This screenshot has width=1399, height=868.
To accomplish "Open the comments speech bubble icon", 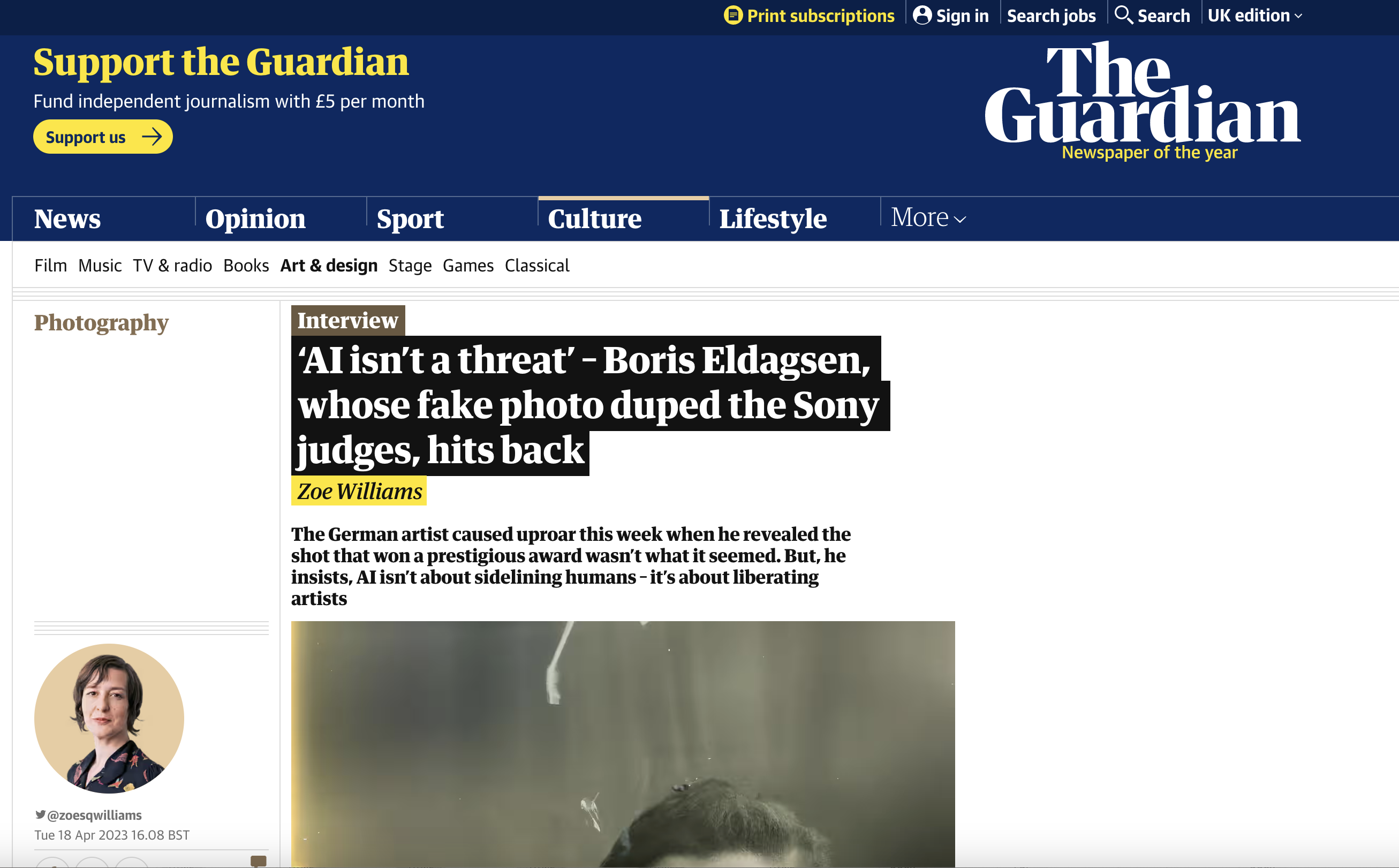I will click(258, 861).
